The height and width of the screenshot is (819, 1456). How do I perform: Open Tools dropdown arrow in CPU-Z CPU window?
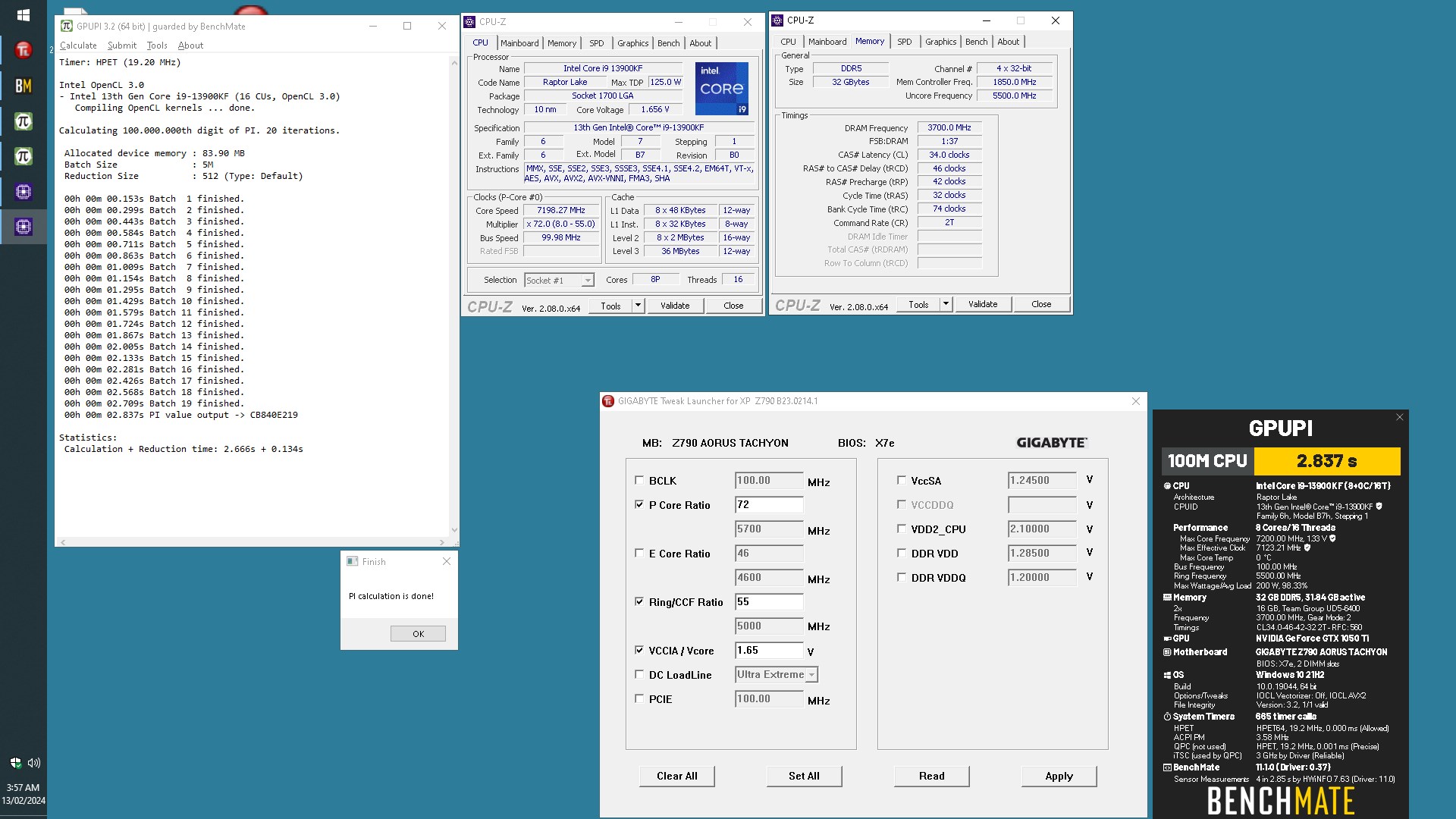pos(639,306)
